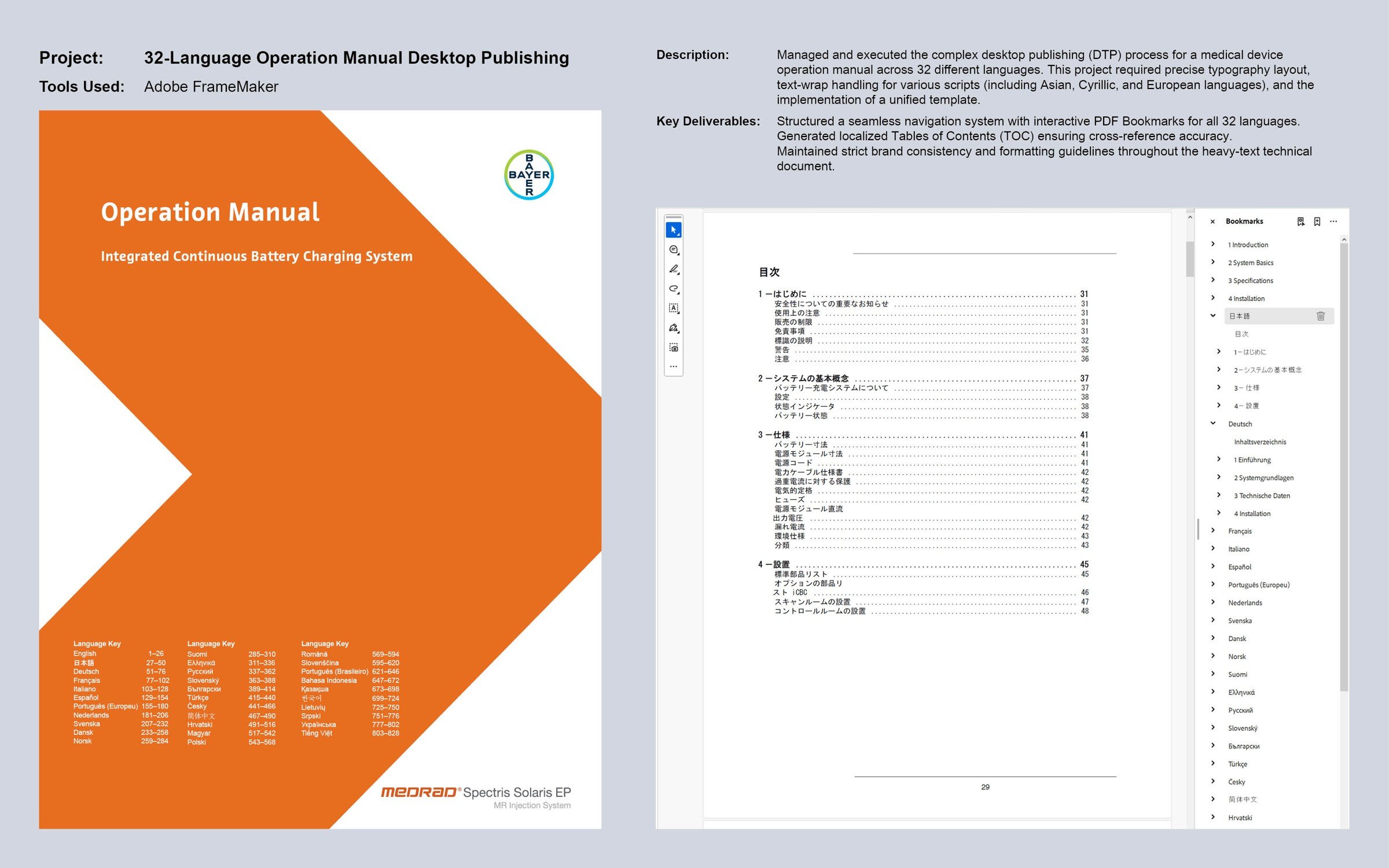Select the freehand draw loop tool
Screen dimensions: 1389x868
(x=673, y=289)
